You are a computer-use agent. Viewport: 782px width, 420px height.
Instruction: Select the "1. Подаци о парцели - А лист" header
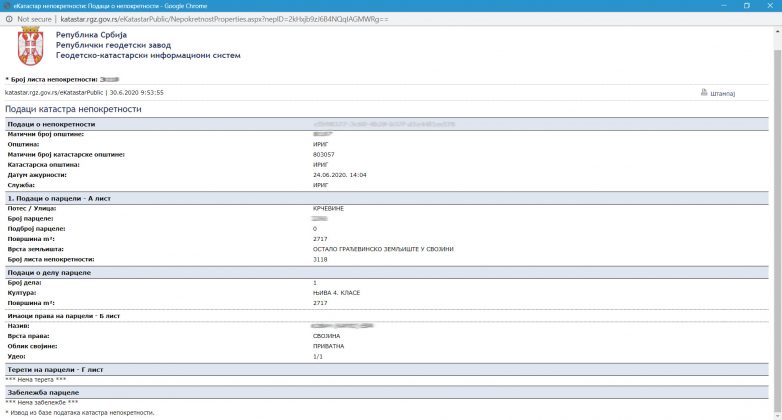click(x=56, y=198)
